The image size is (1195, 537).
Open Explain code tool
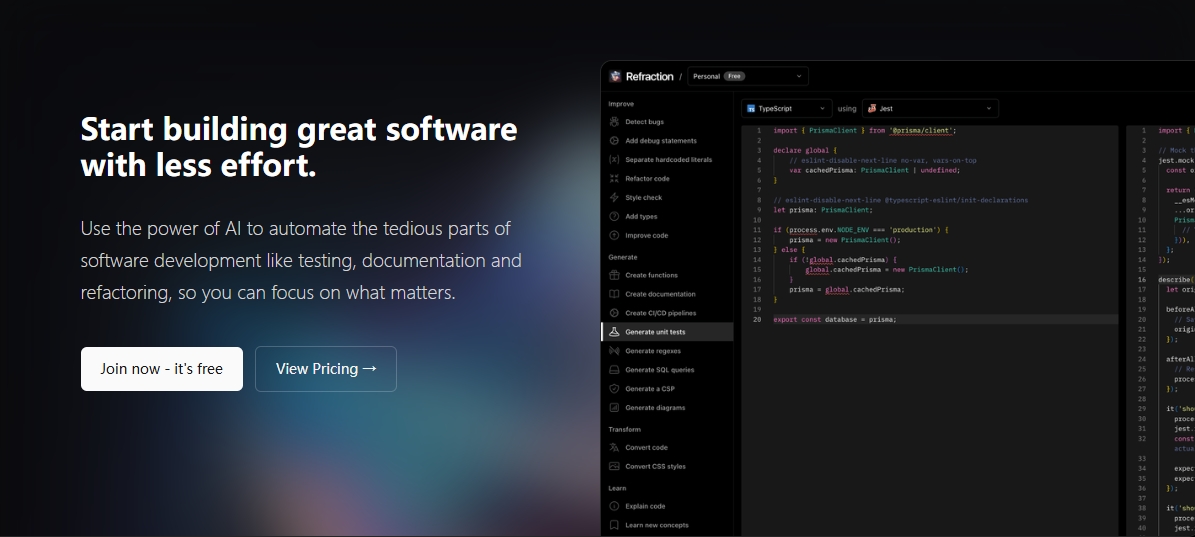(668, 506)
